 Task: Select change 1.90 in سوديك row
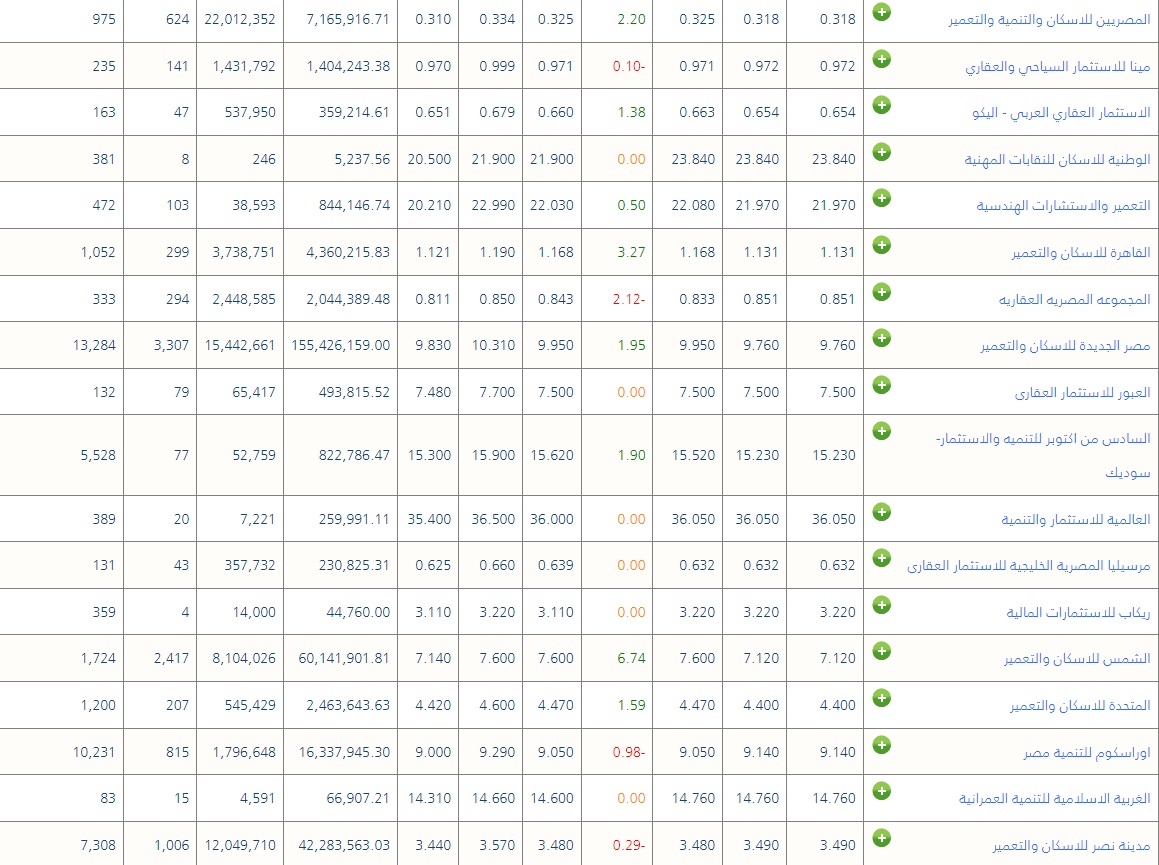(x=631, y=455)
